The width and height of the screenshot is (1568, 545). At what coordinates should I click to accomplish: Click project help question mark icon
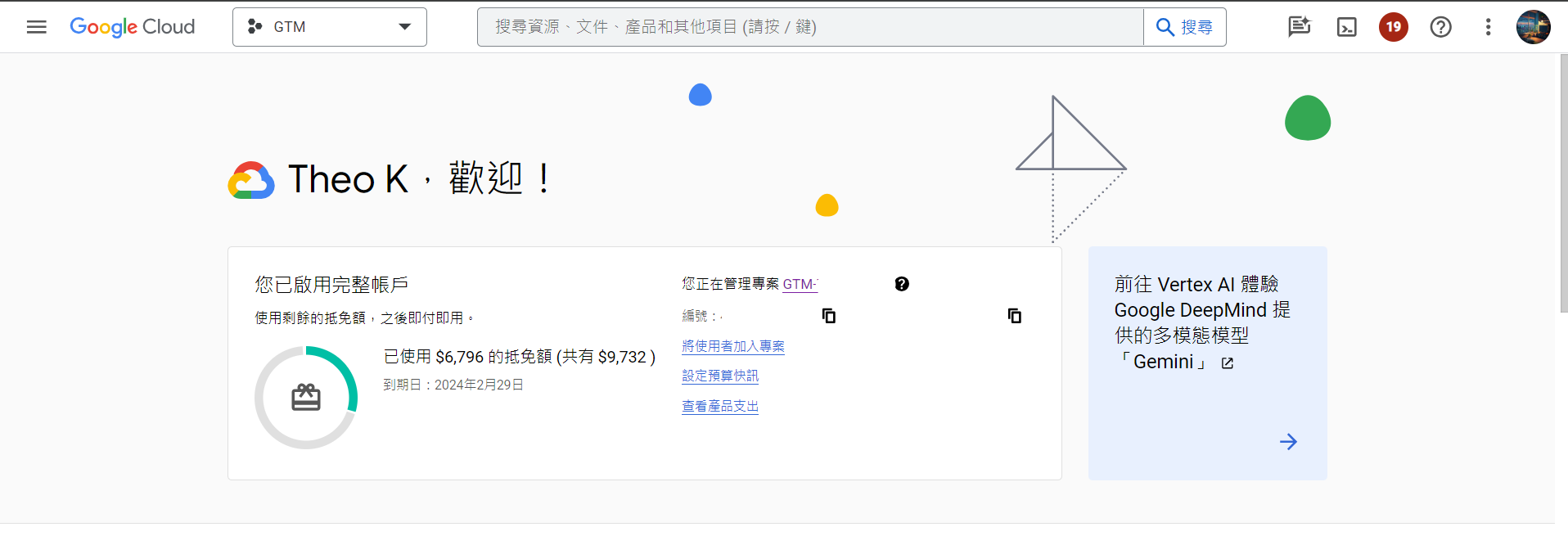(902, 284)
